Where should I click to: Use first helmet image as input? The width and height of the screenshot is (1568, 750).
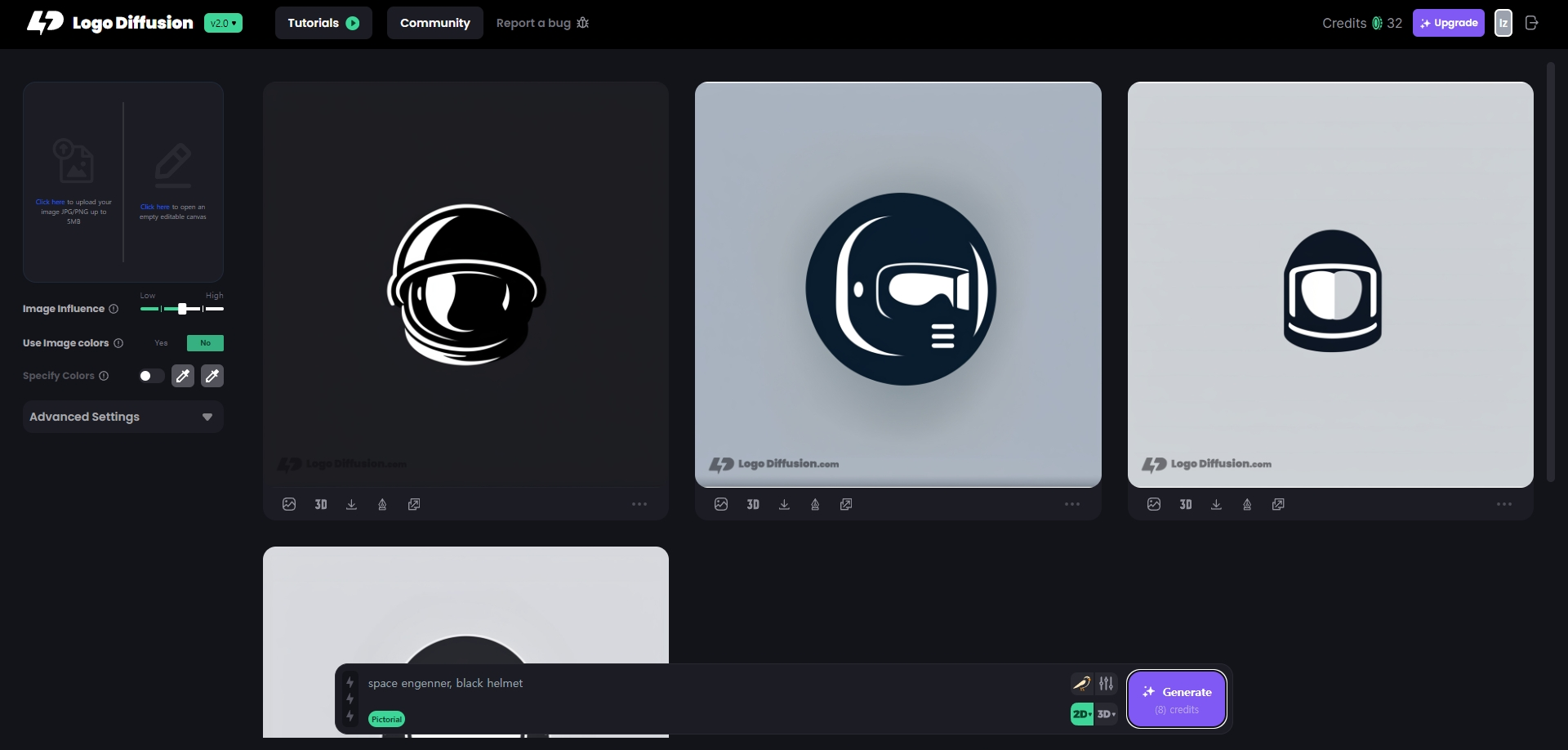pyautogui.click(x=289, y=504)
